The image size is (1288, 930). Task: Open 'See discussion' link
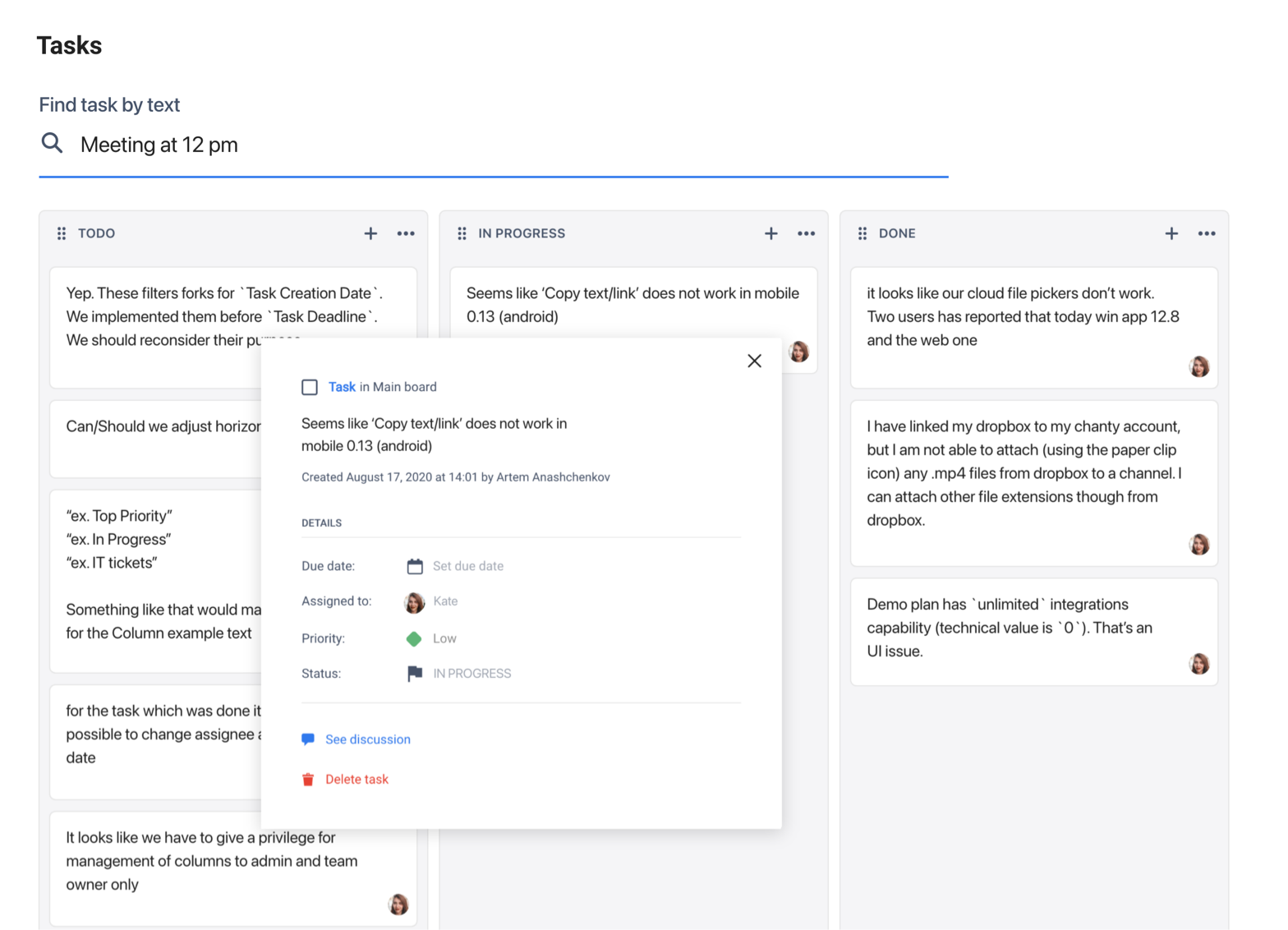(x=368, y=739)
